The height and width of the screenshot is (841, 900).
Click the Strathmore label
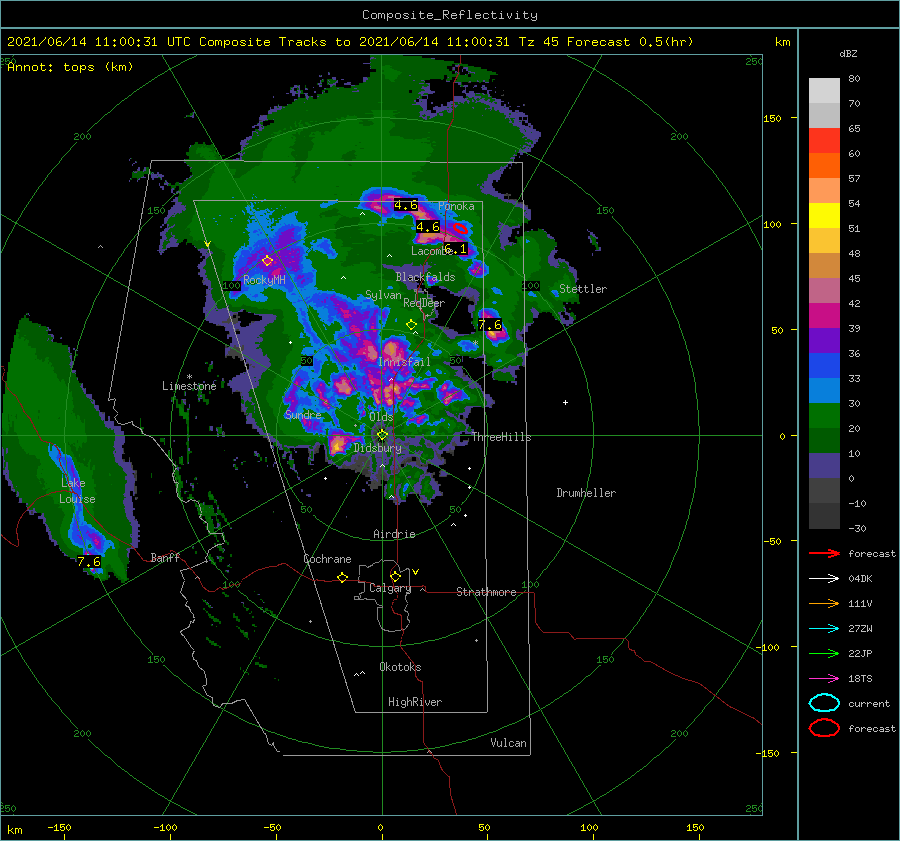tap(486, 592)
